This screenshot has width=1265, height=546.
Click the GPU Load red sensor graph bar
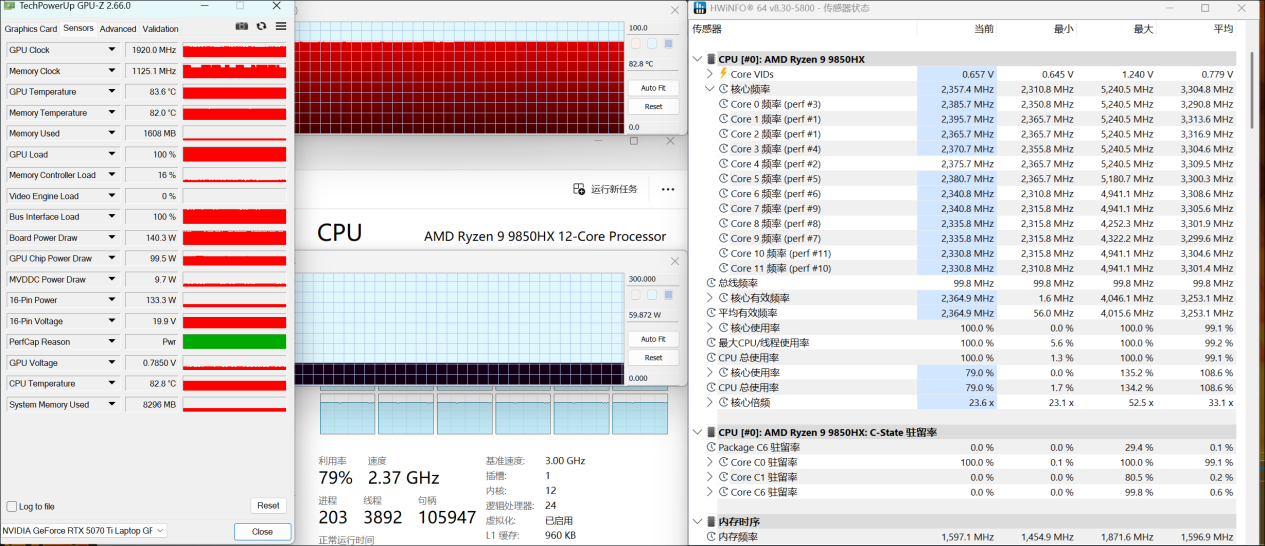point(234,154)
